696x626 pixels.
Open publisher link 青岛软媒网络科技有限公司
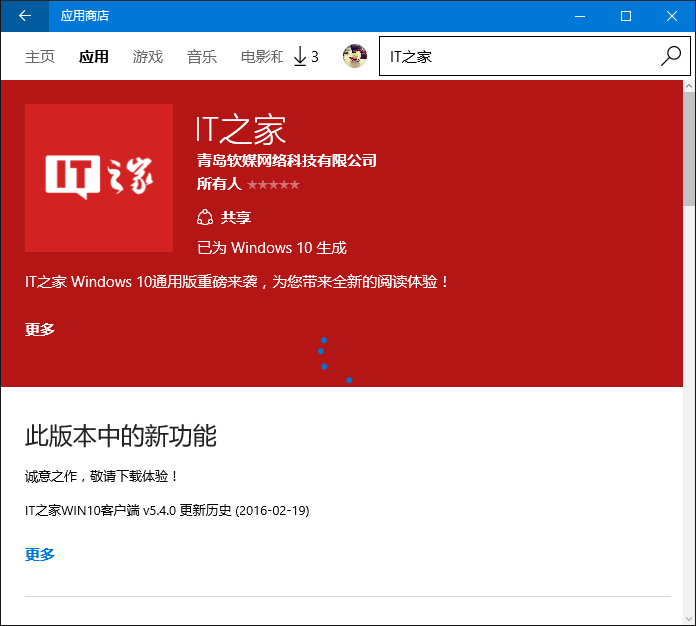287,161
